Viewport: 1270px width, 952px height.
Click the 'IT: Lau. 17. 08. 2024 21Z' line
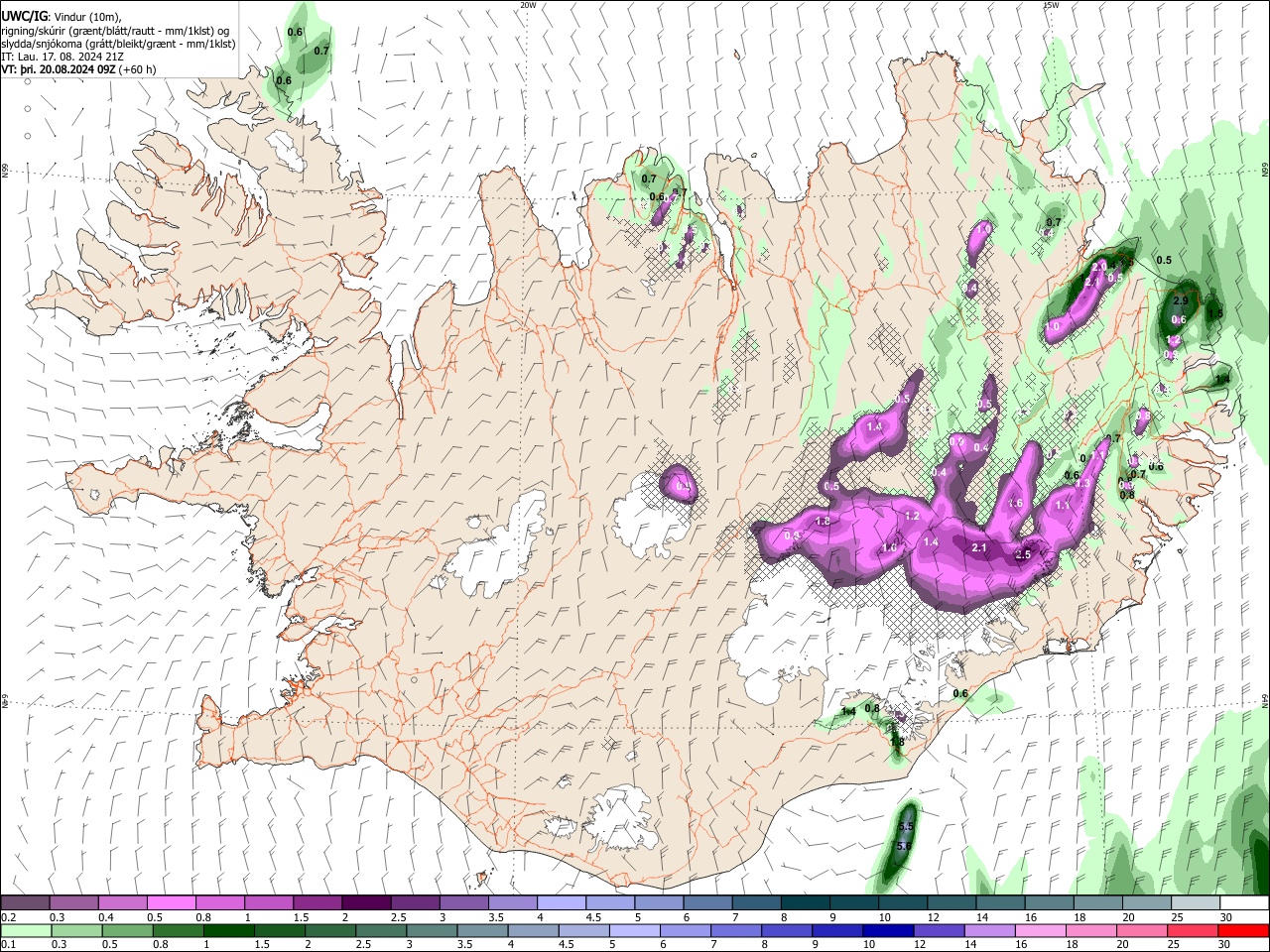click(63, 57)
